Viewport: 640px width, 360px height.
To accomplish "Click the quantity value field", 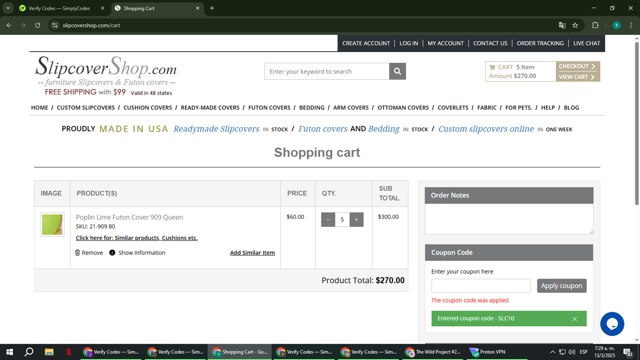I will 342,220.
